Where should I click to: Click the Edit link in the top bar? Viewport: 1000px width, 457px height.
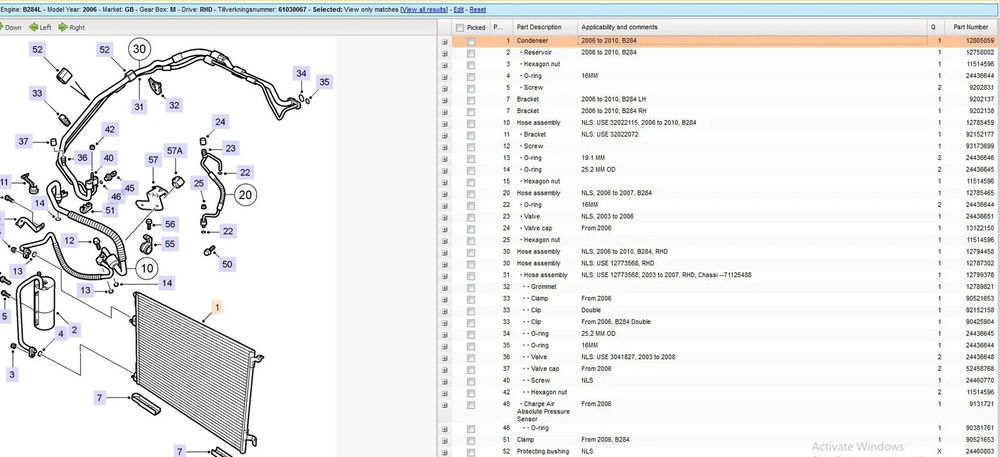coord(473,8)
